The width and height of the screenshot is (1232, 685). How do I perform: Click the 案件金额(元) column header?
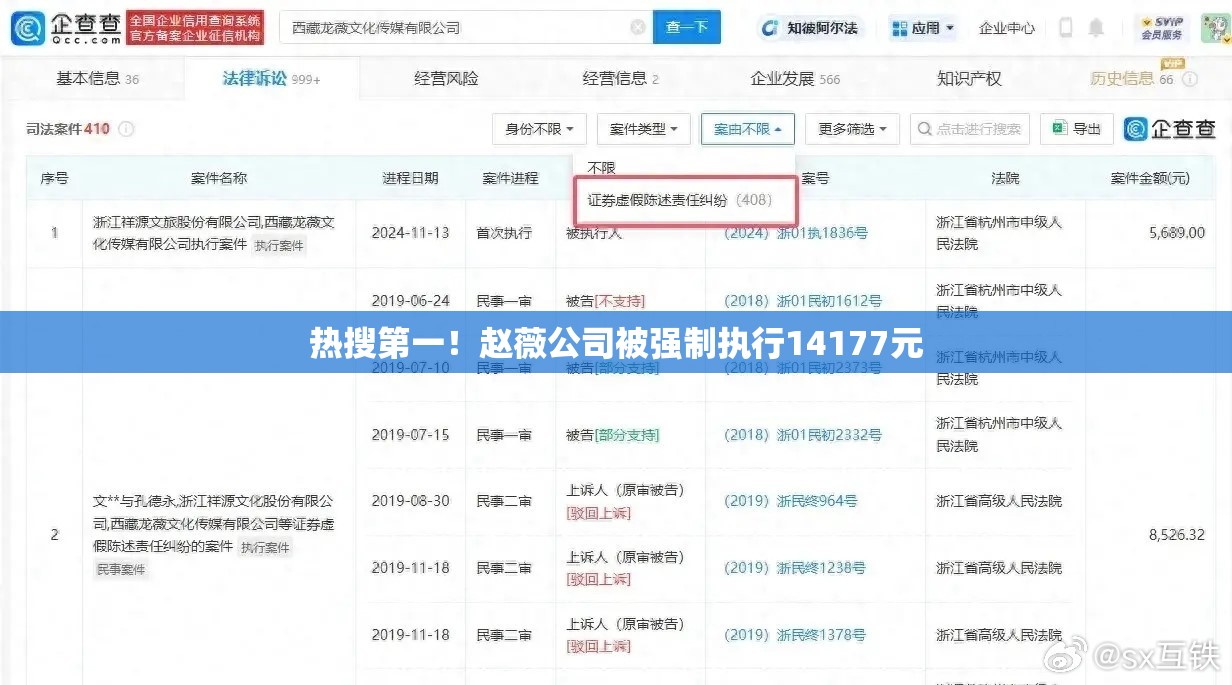pyautogui.click(x=1150, y=178)
